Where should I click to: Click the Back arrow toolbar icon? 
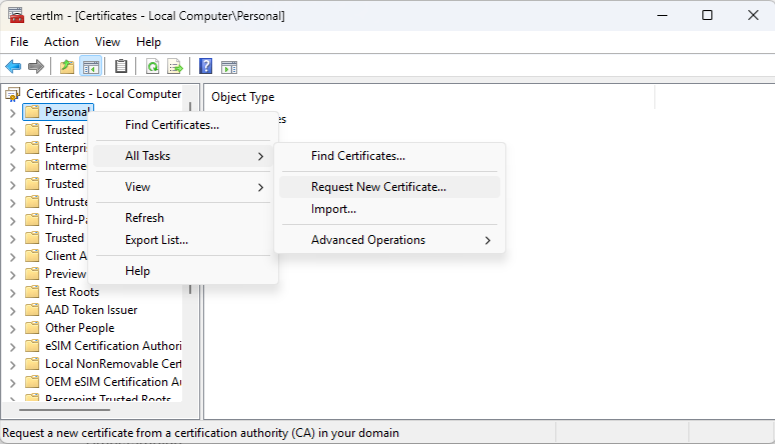pos(13,67)
